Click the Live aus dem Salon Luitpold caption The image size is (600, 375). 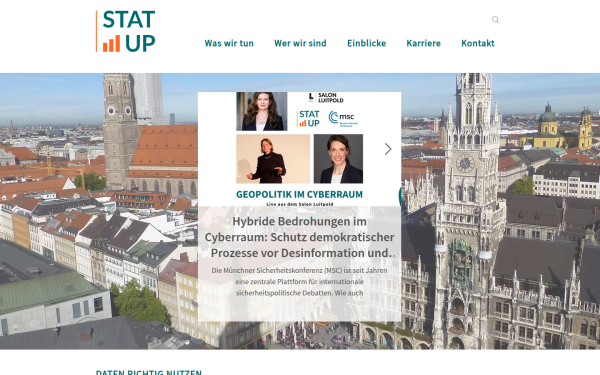point(300,204)
